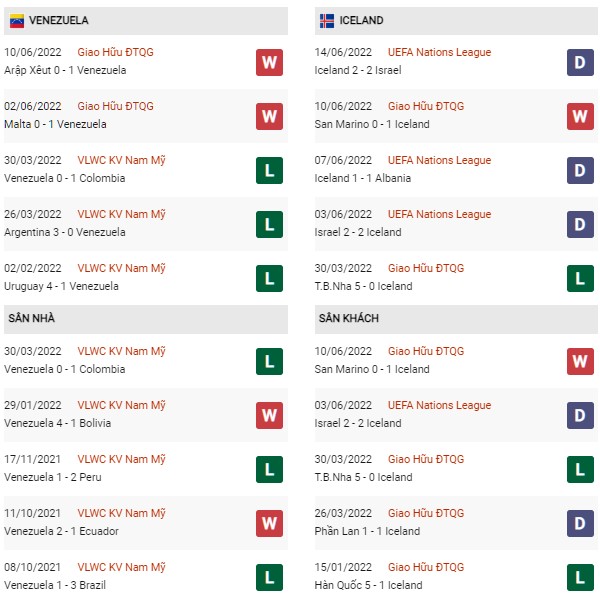Viewport: 600px width, 602px height.
Task: Click W badge for Arập Xêut vs Venezuela
Action: pos(269,62)
